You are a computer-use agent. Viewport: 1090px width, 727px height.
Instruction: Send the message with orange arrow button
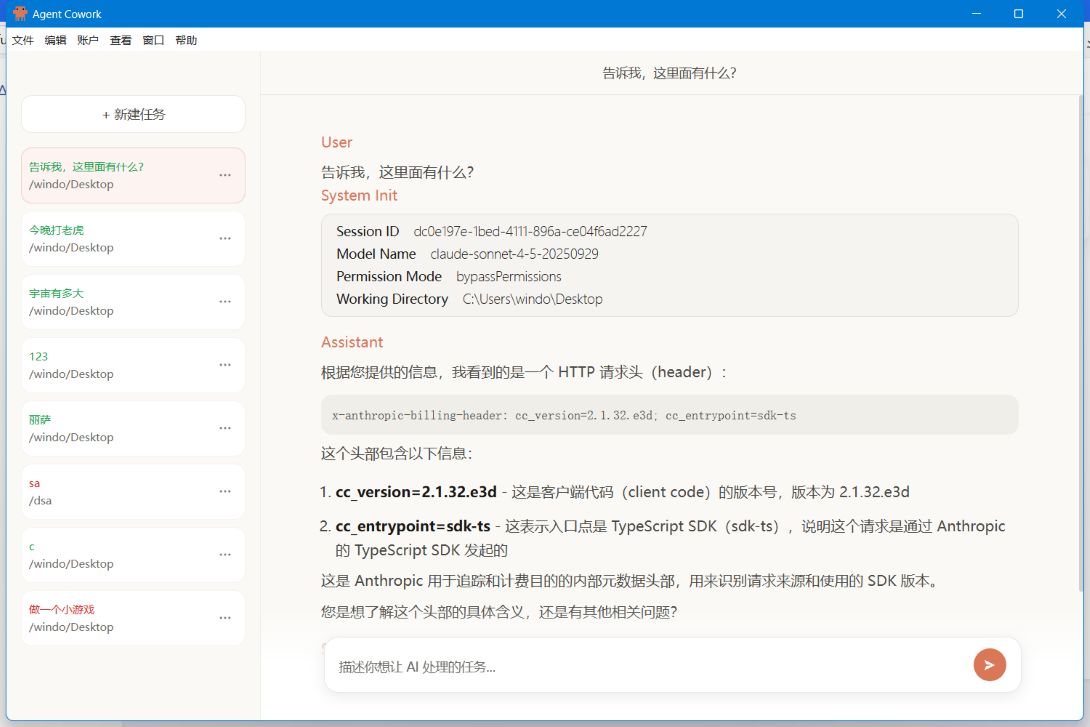tap(989, 665)
